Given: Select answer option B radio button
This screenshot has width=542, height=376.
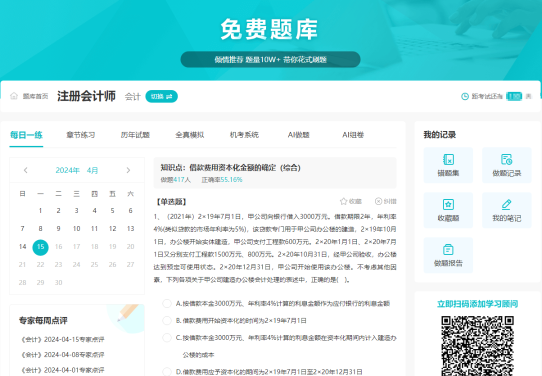Looking at the screenshot, I should tap(167, 320).
